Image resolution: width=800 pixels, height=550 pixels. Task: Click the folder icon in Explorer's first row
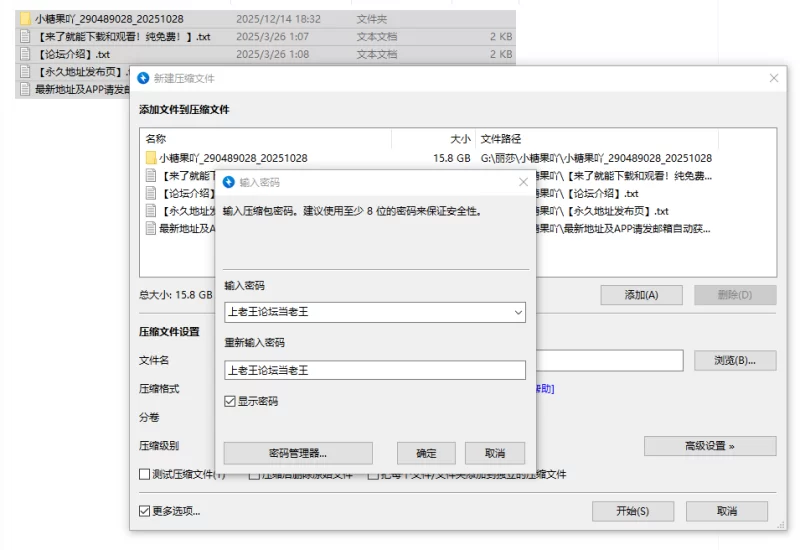pyautogui.click(x=25, y=19)
